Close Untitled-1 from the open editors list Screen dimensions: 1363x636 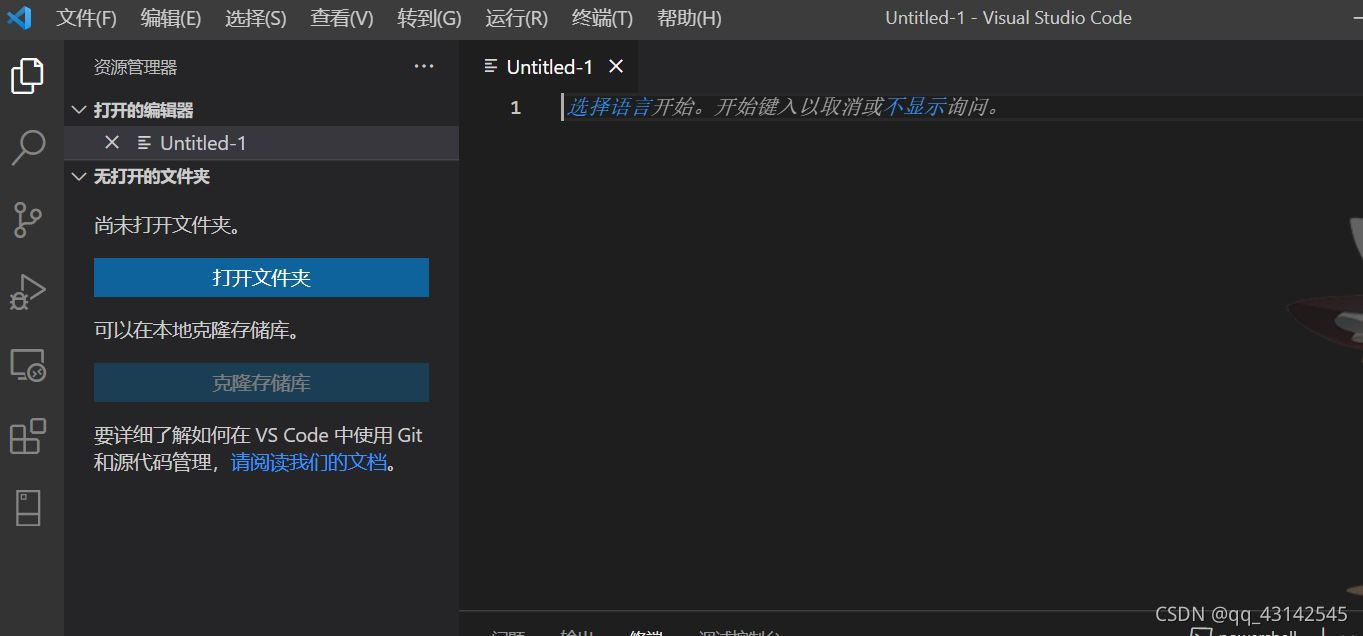[111, 142]
